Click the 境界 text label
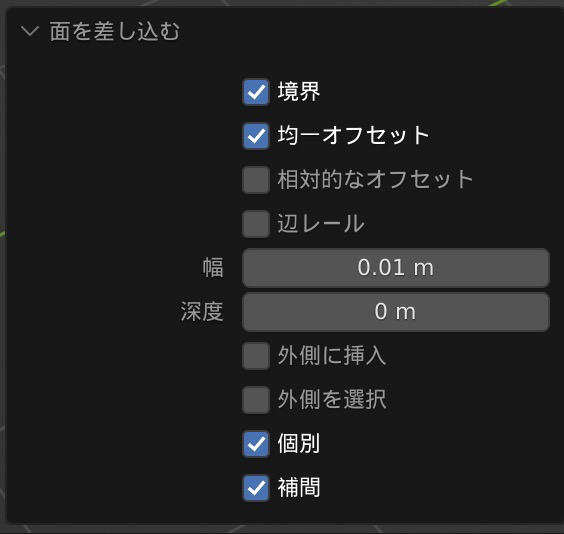The height and width of the screenshot is (534, 564). tap(299, 92)
